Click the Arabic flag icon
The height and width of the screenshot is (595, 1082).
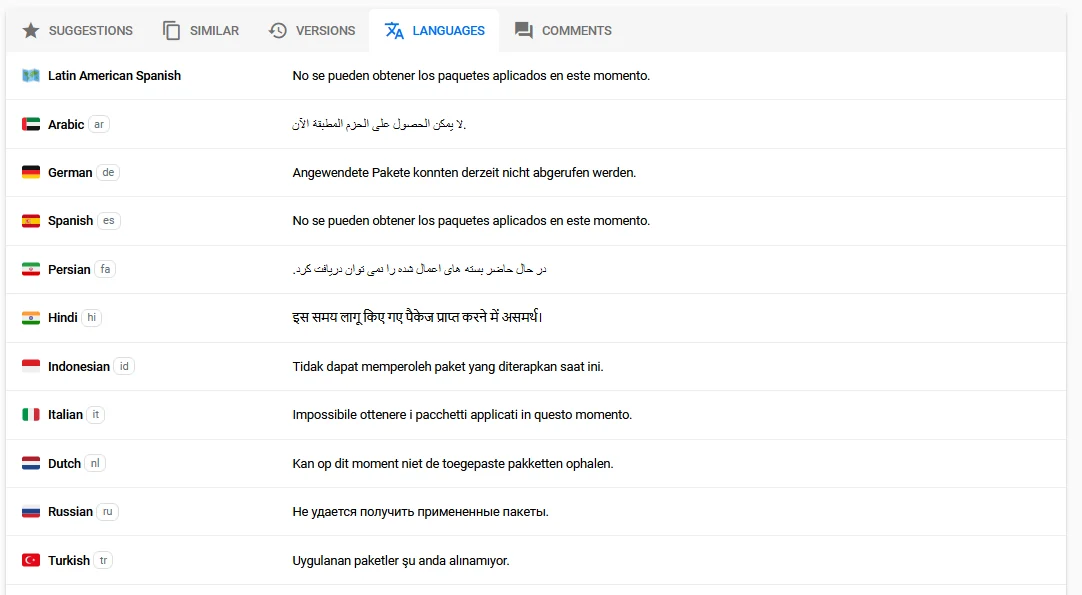(30, 124)
